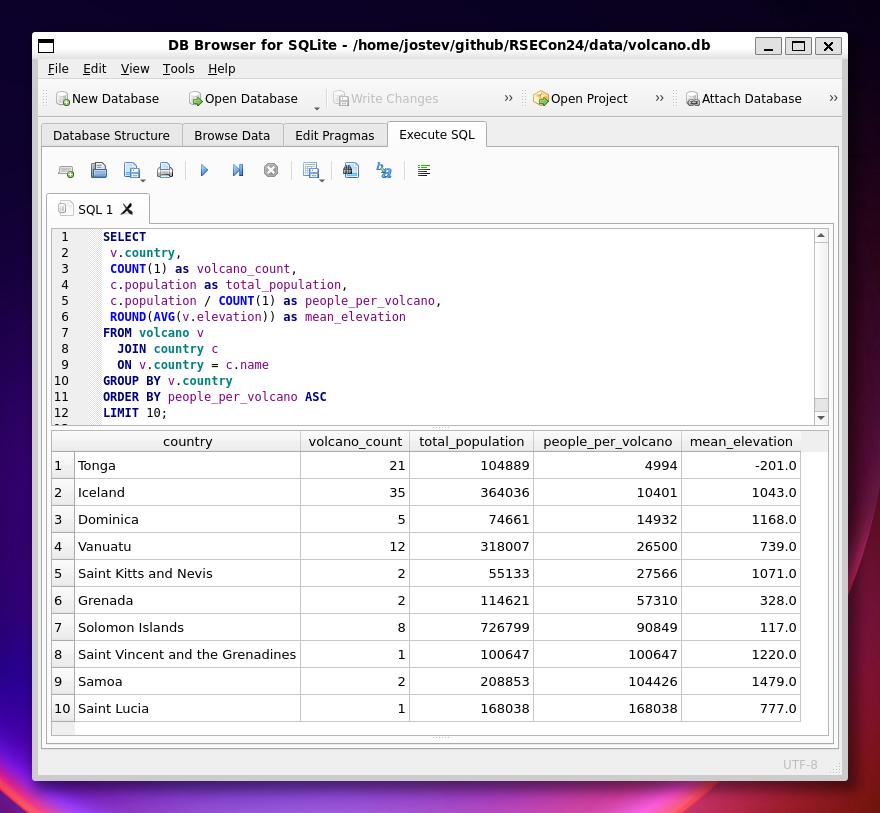880x813 pixels.
Task: Click the Open tab icon in SQL toolbar
Action: click(x=66, y=171)
